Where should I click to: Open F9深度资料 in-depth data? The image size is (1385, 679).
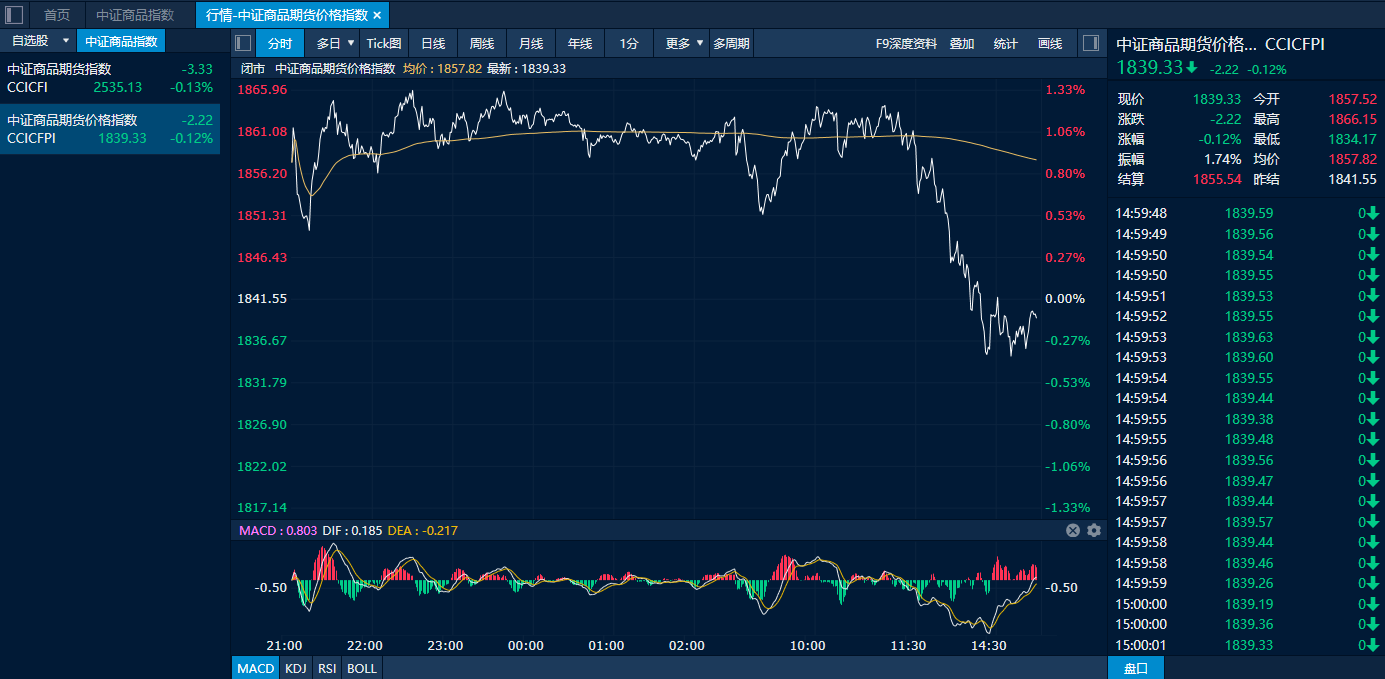click(x=906, y=43)
